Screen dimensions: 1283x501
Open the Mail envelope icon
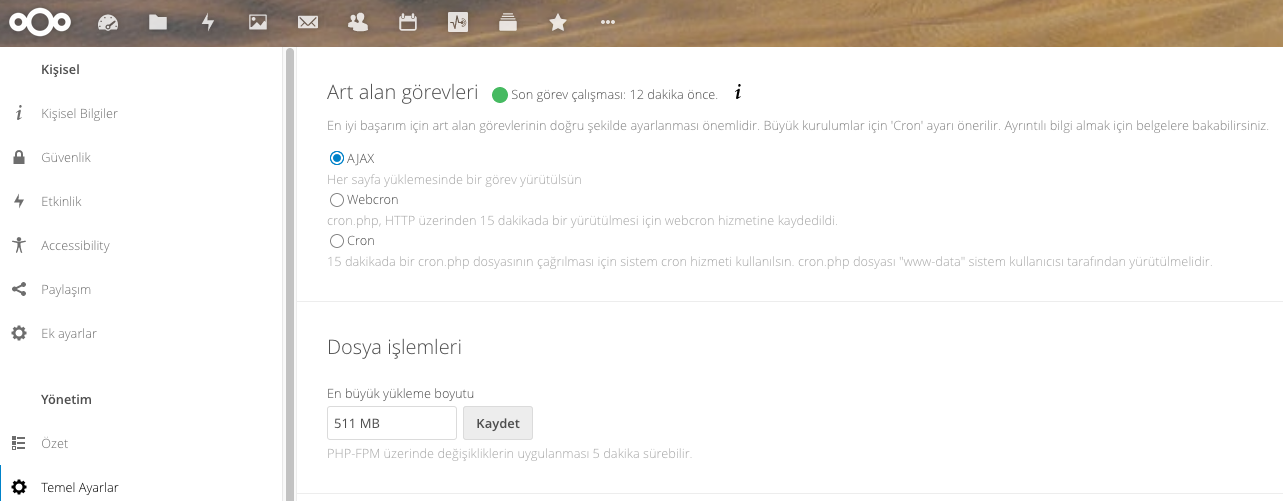coord(308,23)
